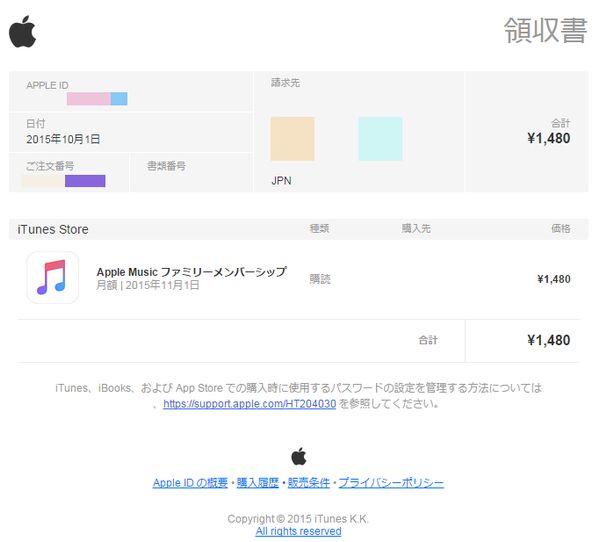The width and height of the screenshot is (600, 542).
Task: Click the Apple Music ファミリーメンバーシップ title
Action: coord(191,271)
